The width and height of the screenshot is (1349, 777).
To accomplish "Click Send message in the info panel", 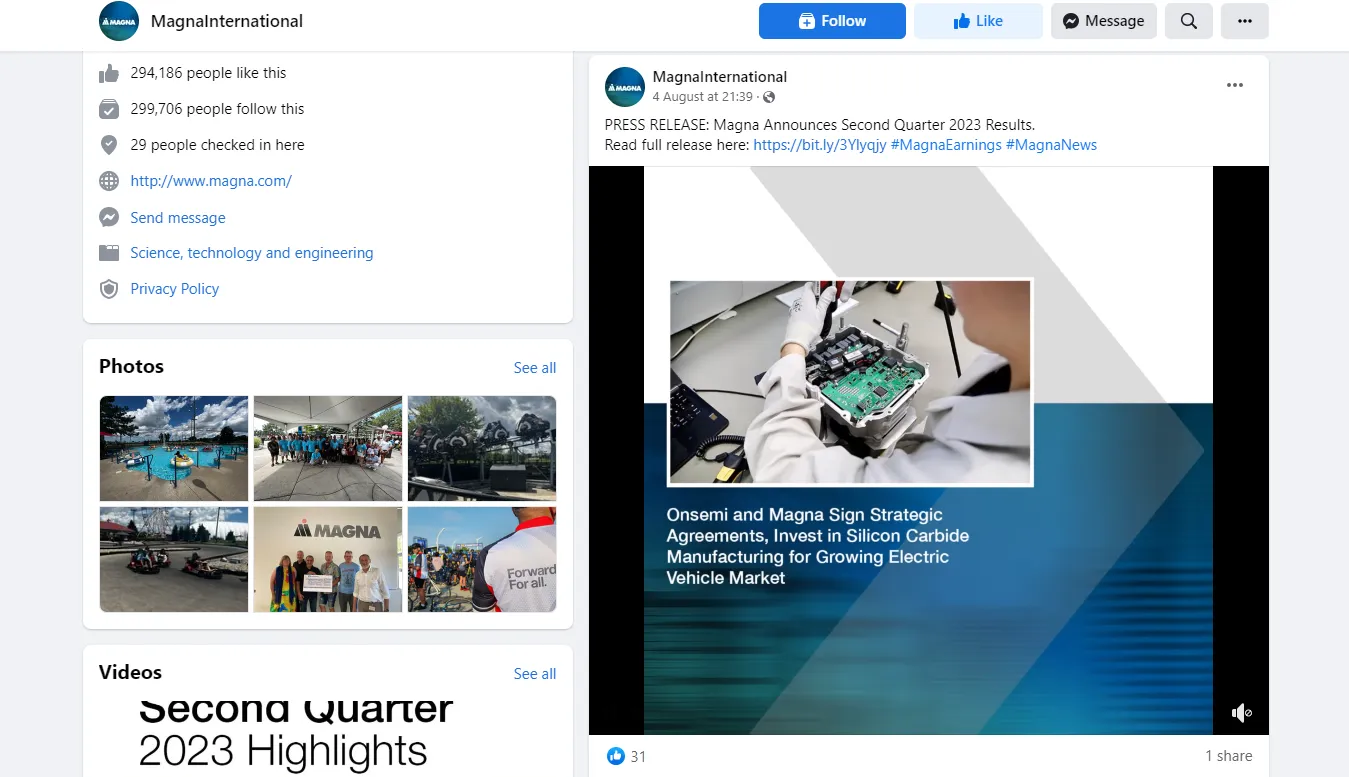I will (x=178, y=217).
